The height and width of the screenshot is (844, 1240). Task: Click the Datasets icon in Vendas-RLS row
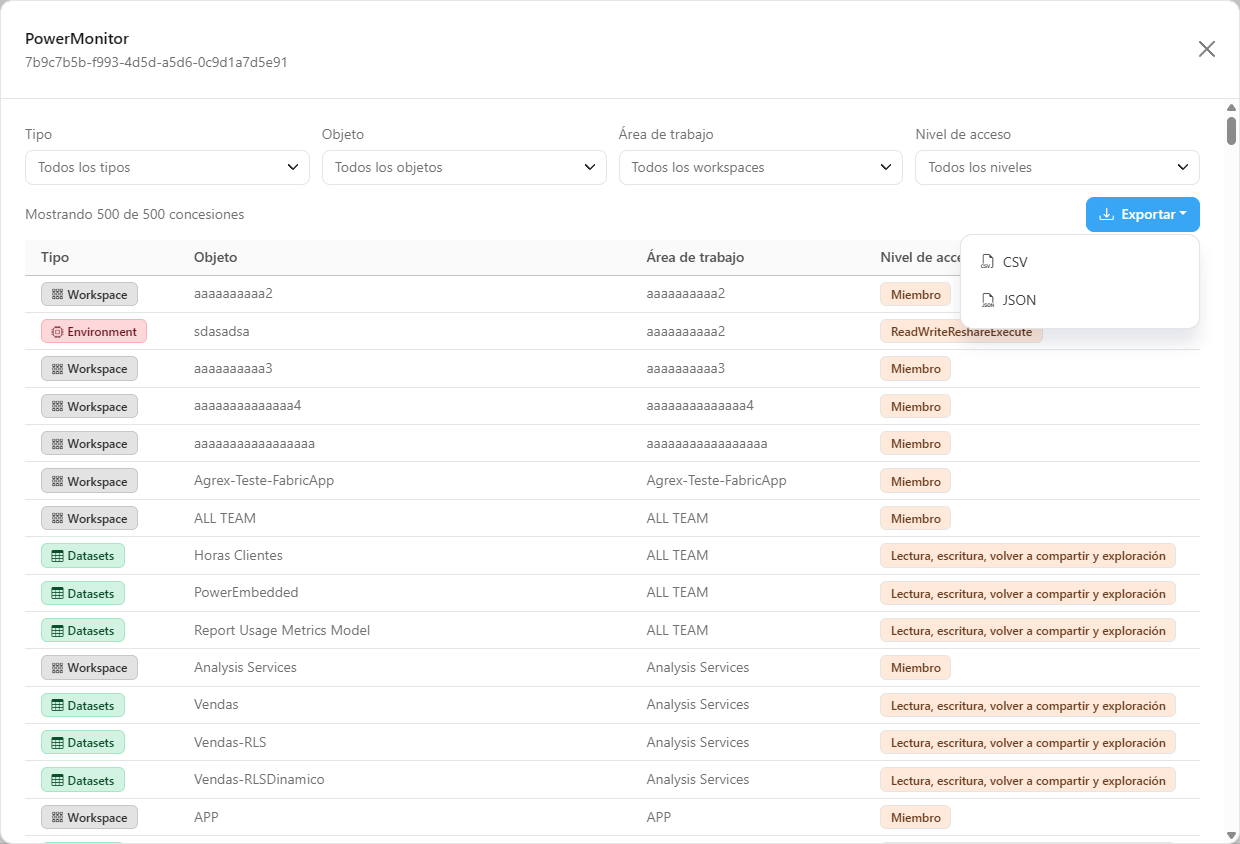point(57,743)
